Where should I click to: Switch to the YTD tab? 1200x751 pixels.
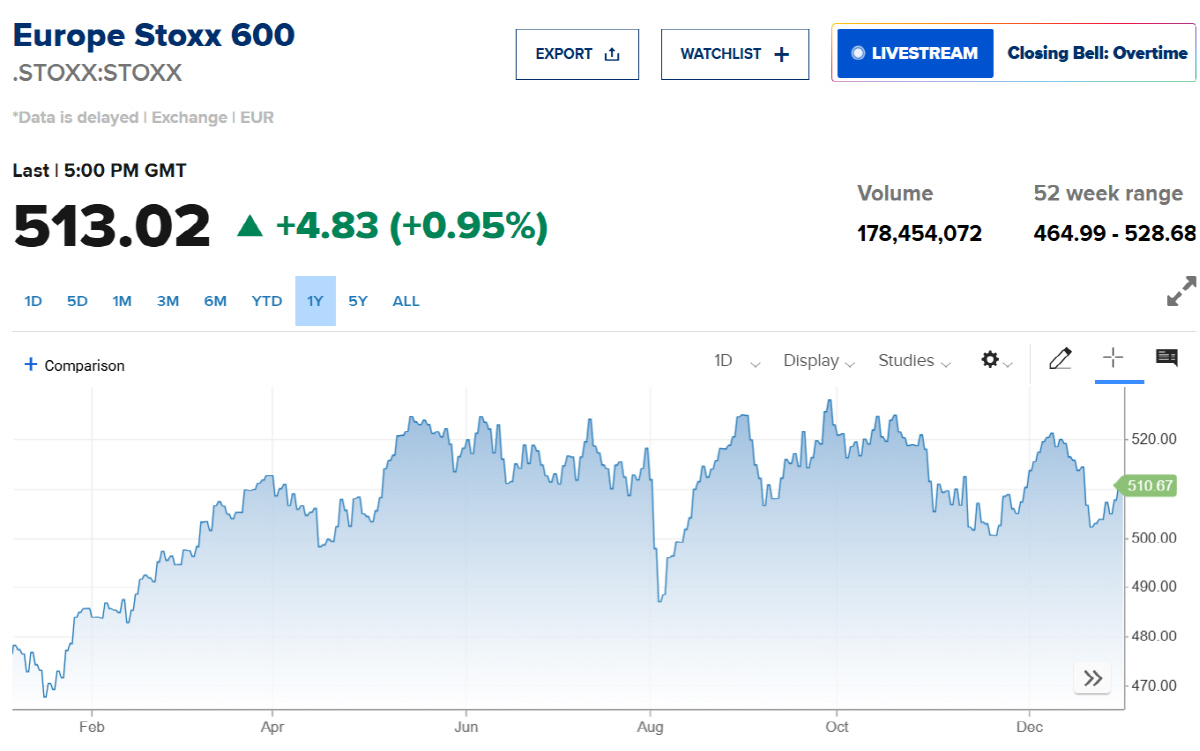coord(266,300)
